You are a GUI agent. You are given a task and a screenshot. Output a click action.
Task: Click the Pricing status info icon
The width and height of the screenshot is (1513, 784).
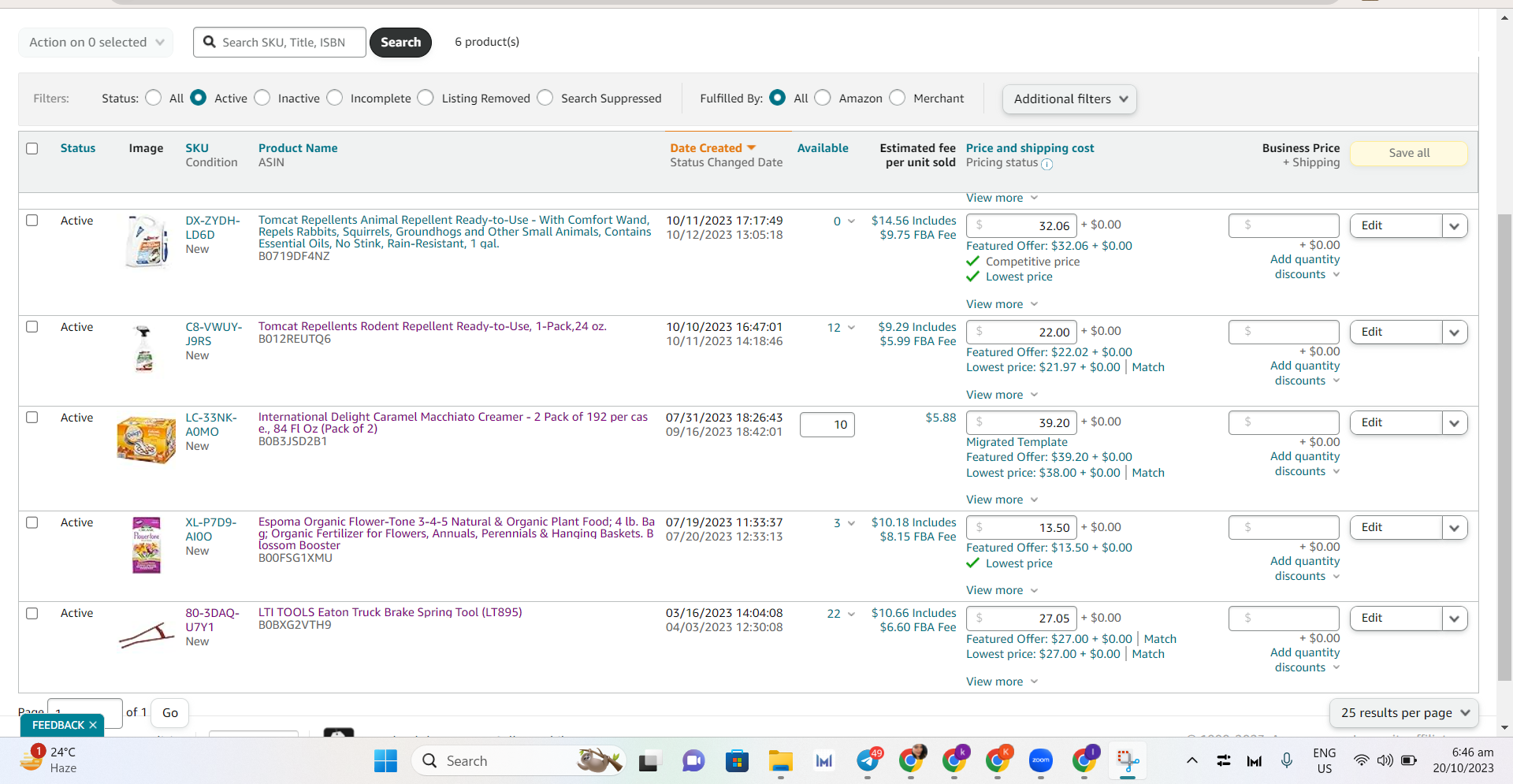(1046, 164)
